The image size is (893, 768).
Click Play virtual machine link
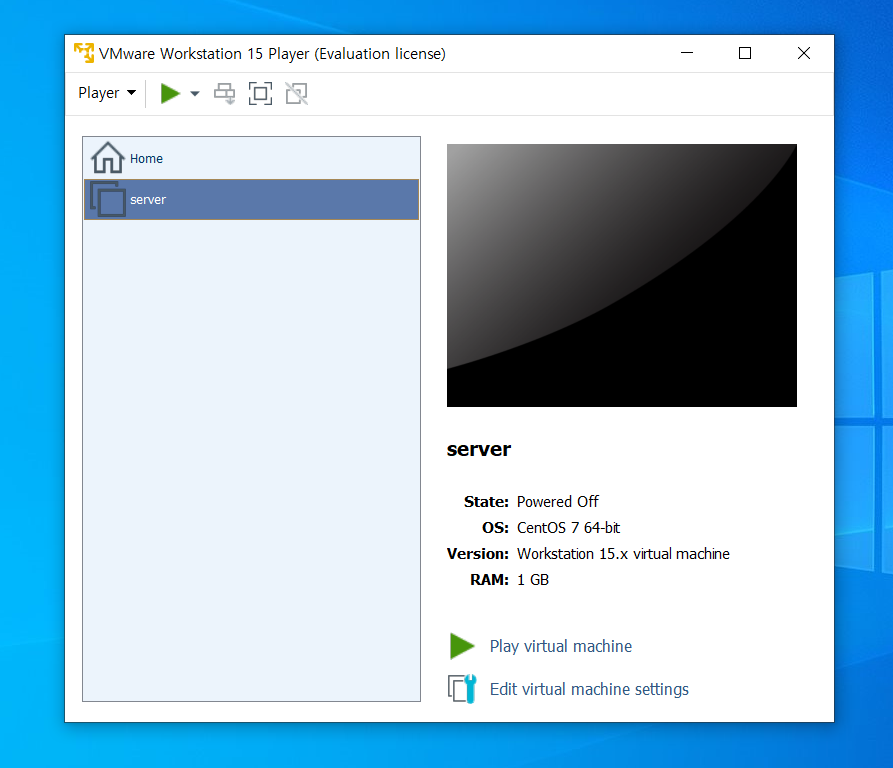pos(560,646)
